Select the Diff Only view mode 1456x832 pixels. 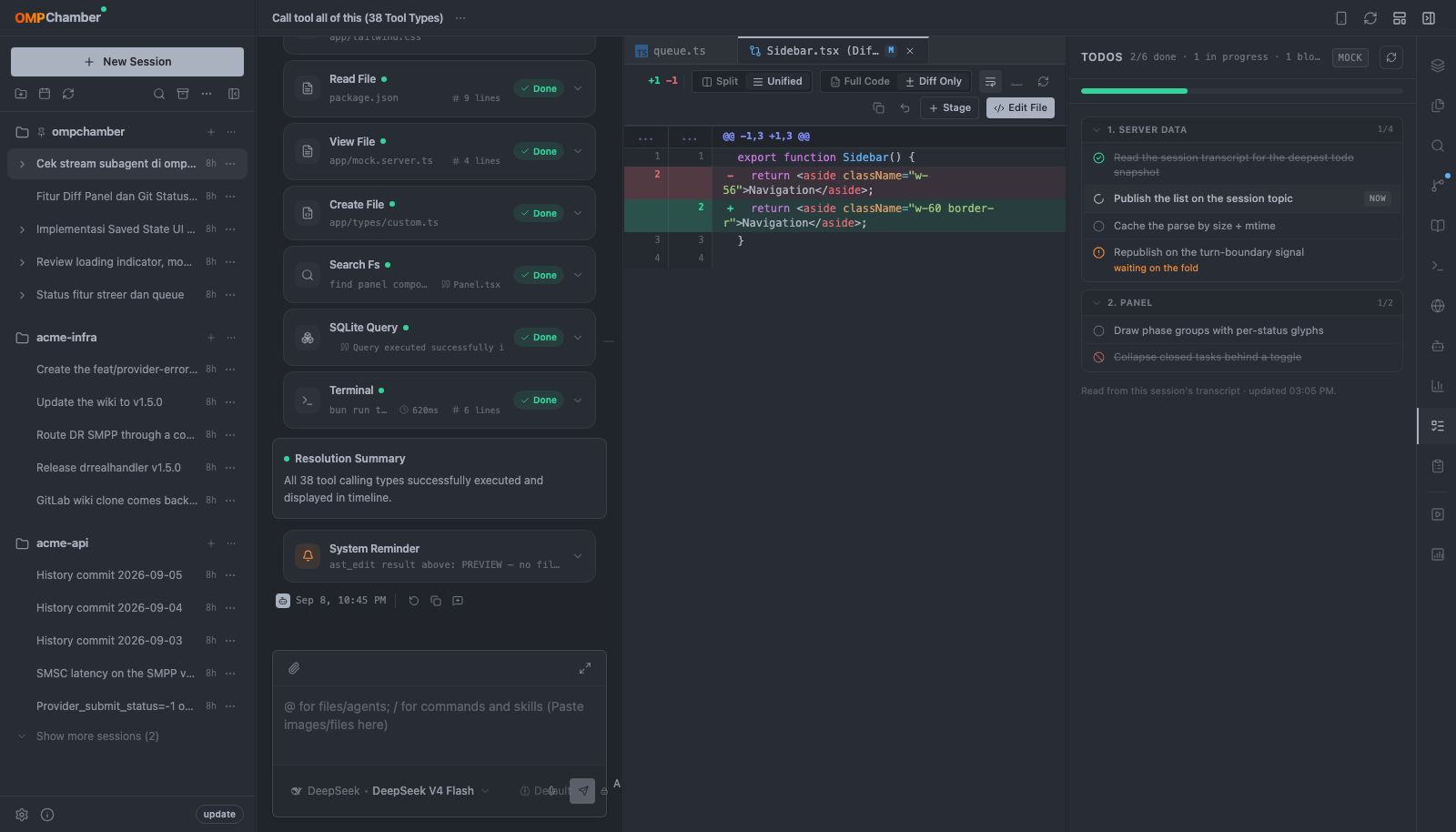[x=934, y=81]
